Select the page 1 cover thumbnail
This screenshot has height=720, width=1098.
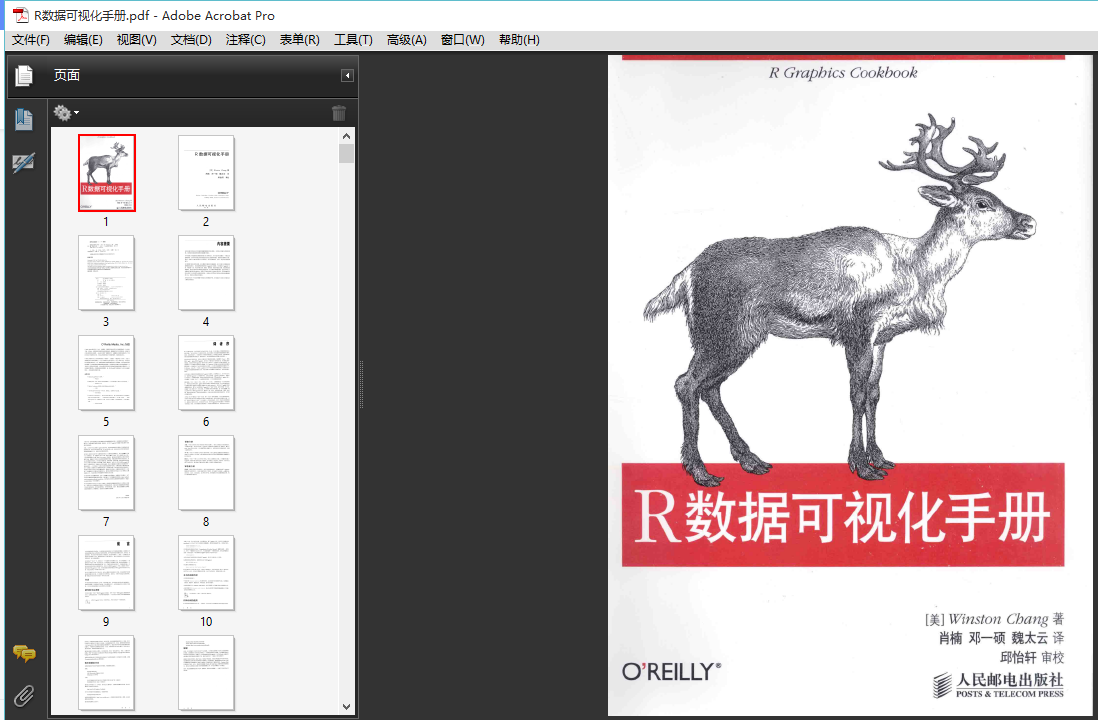coord(106,173)
